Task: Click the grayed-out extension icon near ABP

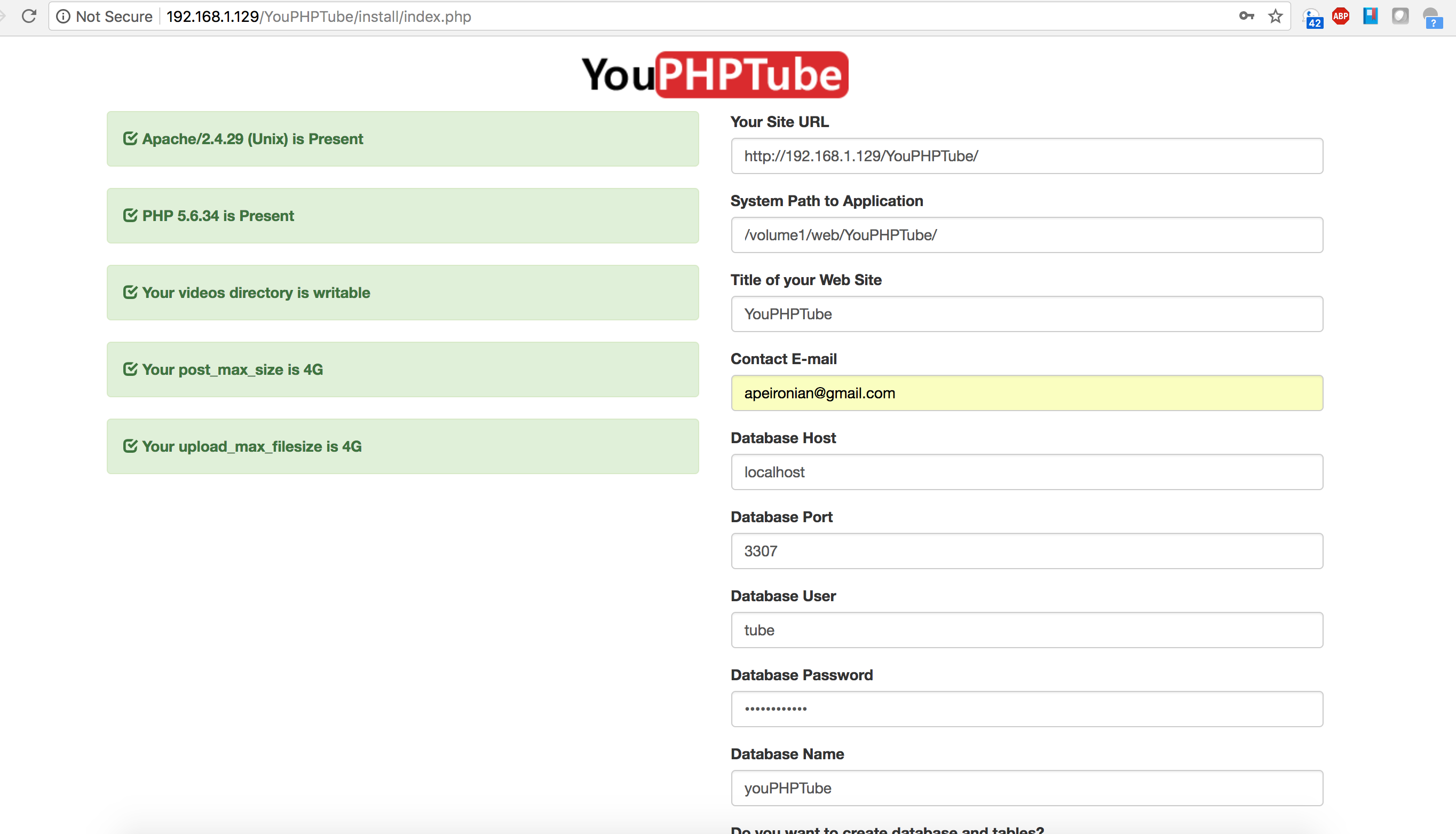Action: [x=1400, y=16]
